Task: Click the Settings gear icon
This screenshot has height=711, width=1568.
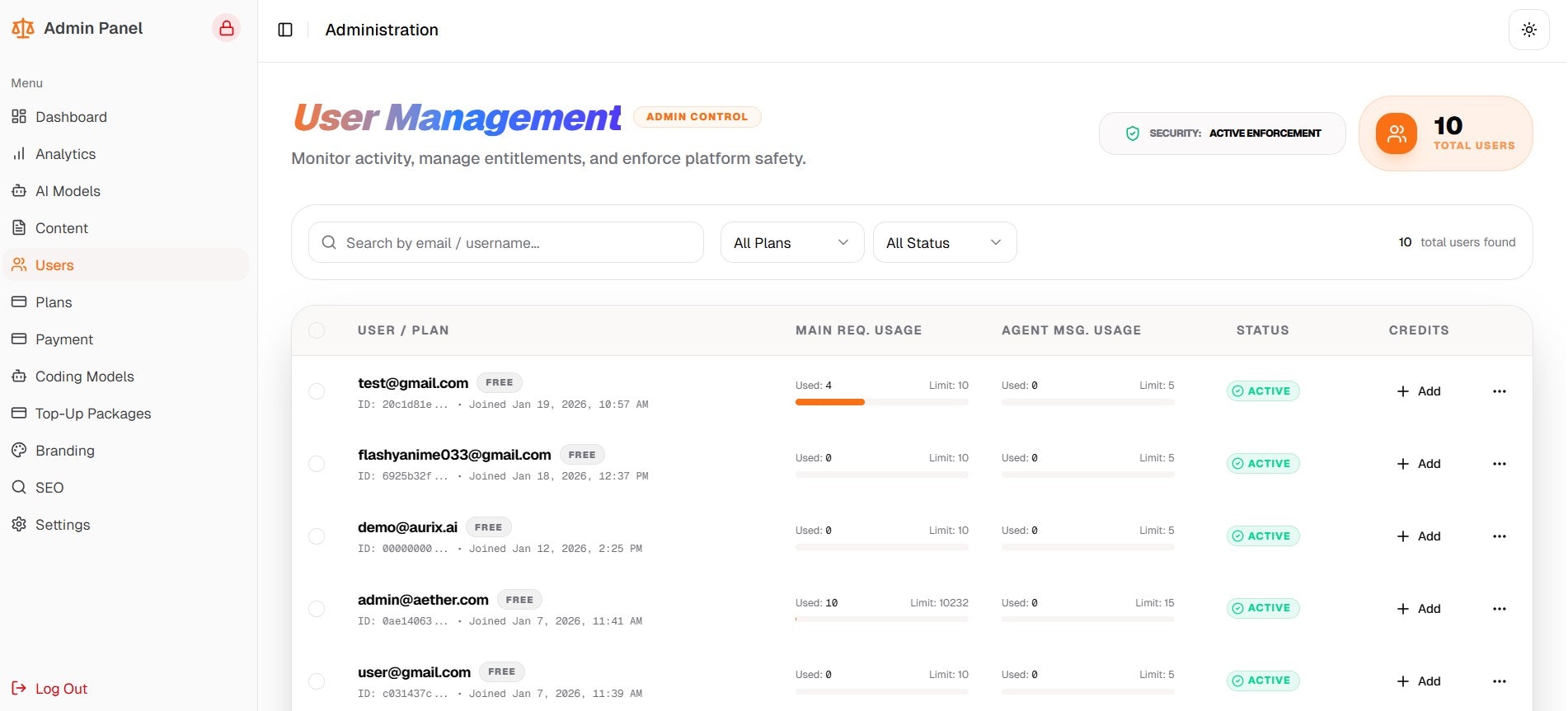Action: [x=19, y=524]
